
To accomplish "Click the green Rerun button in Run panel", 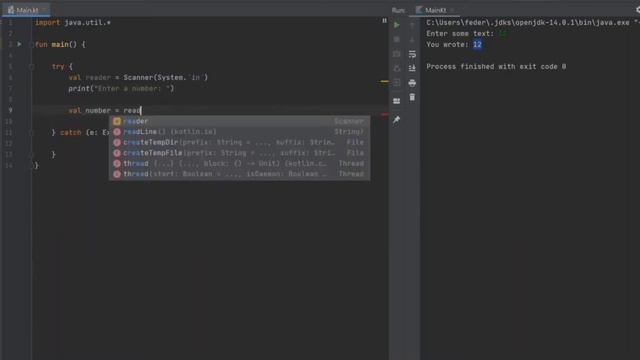I will click(396, 25).
